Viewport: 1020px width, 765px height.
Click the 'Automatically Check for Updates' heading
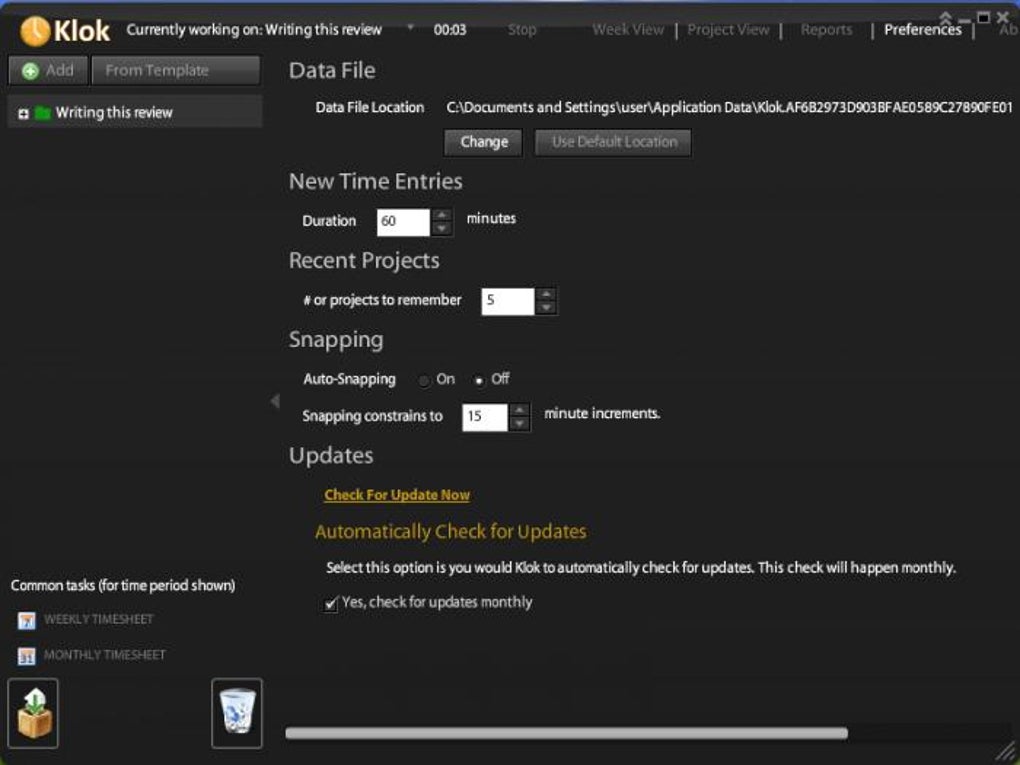pos(451,532)
